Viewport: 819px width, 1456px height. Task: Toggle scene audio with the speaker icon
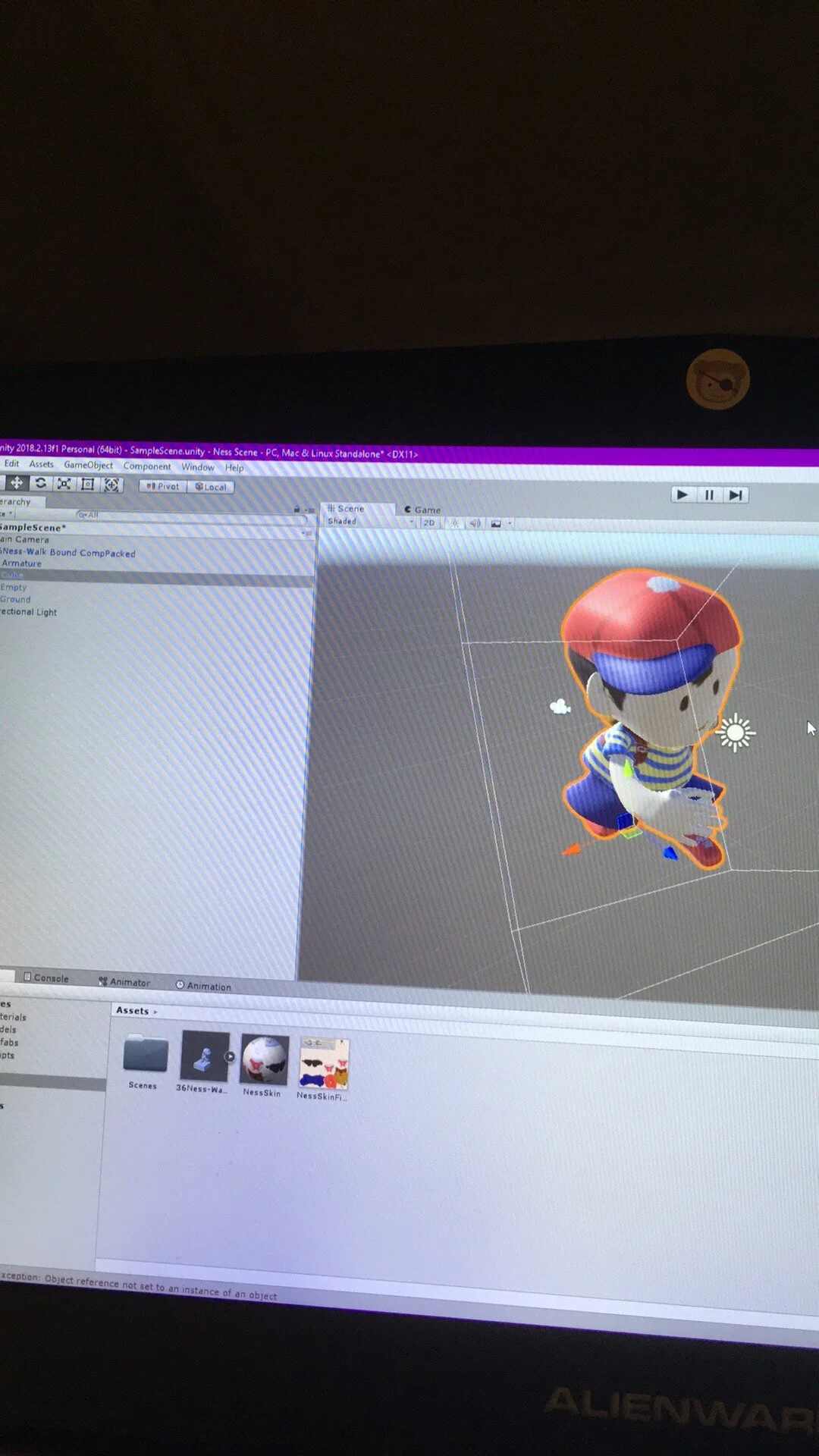[x=475, y=523]
